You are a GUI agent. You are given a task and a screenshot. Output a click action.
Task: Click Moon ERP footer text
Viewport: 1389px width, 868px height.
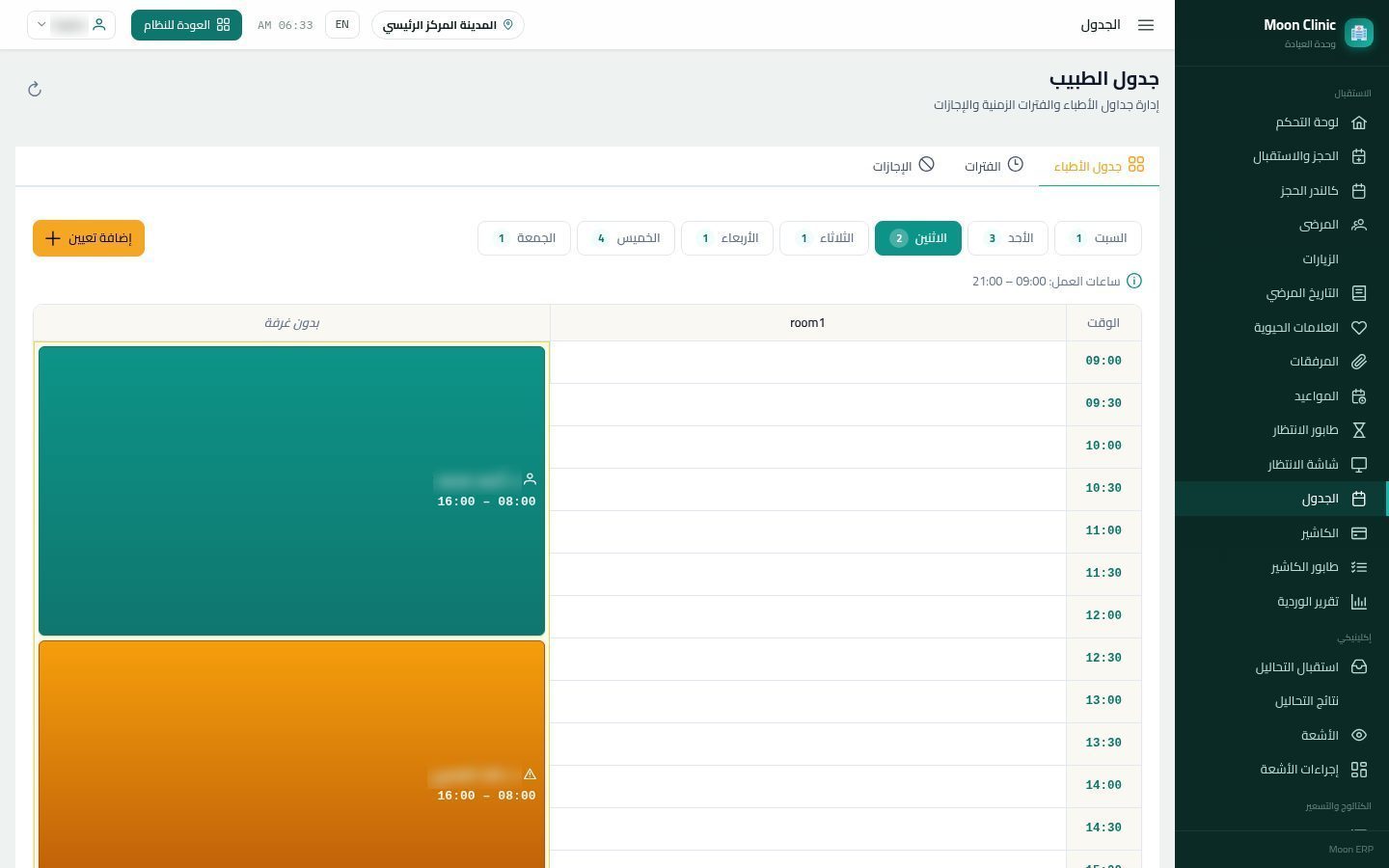point(1350,850)
